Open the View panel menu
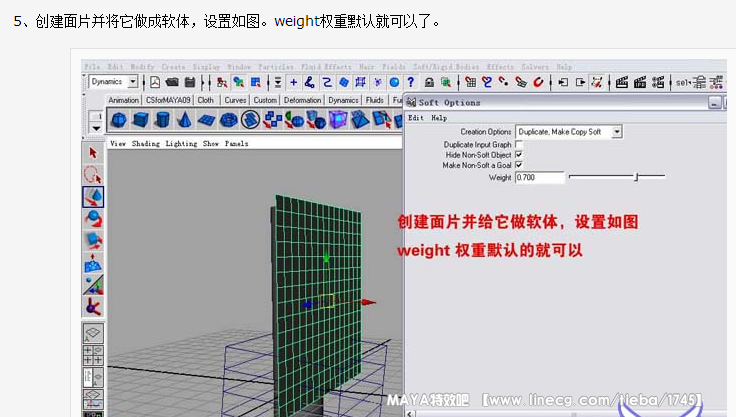This screenshot has height=417, width=736. coord(118,144)
